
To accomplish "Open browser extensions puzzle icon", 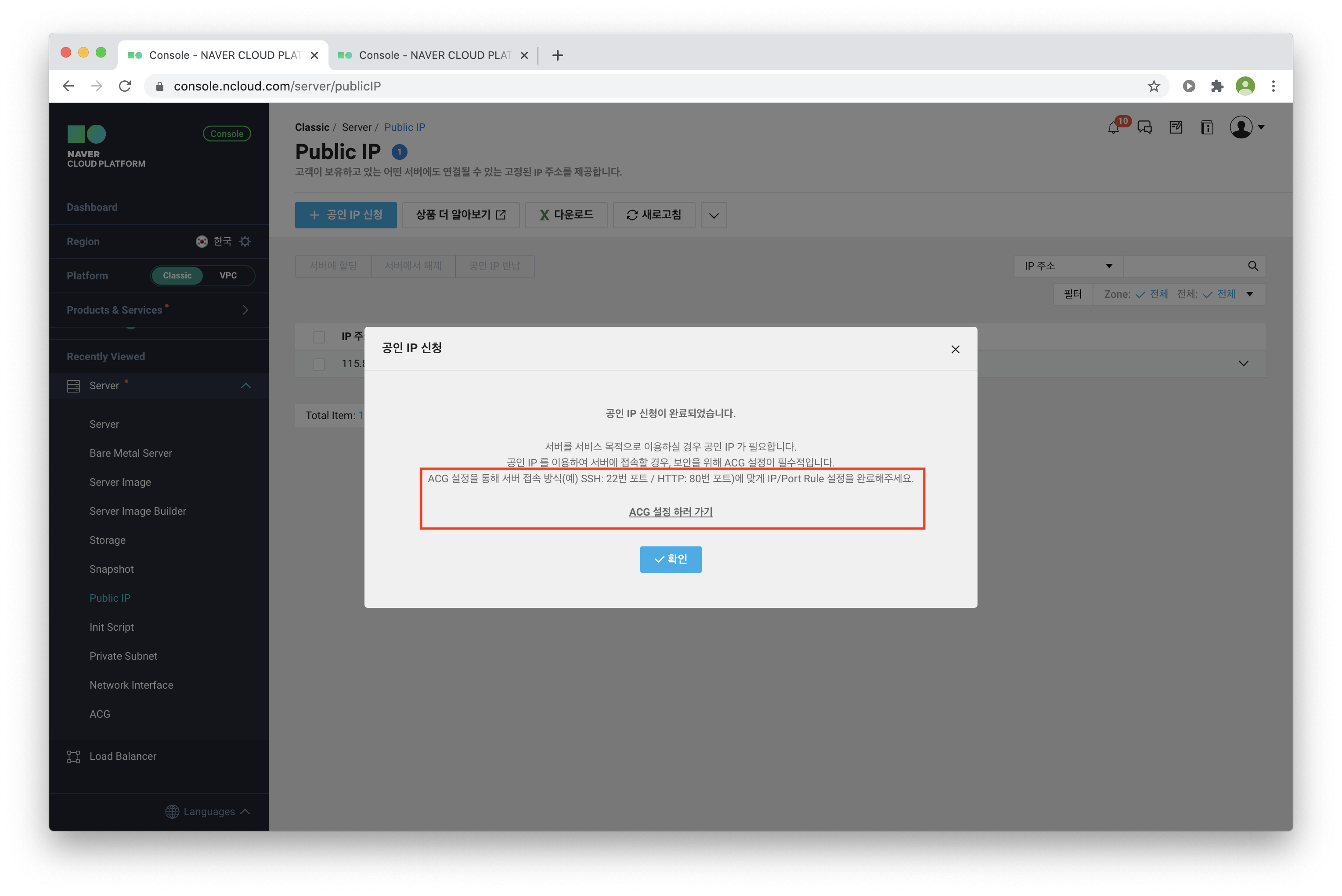I will click(1217, 86).
